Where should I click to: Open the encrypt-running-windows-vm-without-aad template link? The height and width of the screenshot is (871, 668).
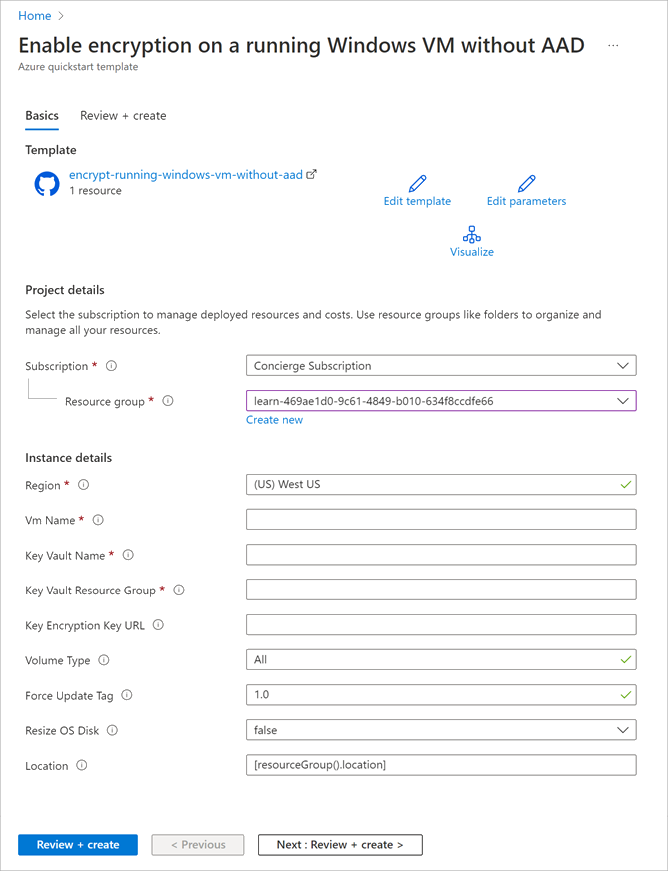[186, 174]
